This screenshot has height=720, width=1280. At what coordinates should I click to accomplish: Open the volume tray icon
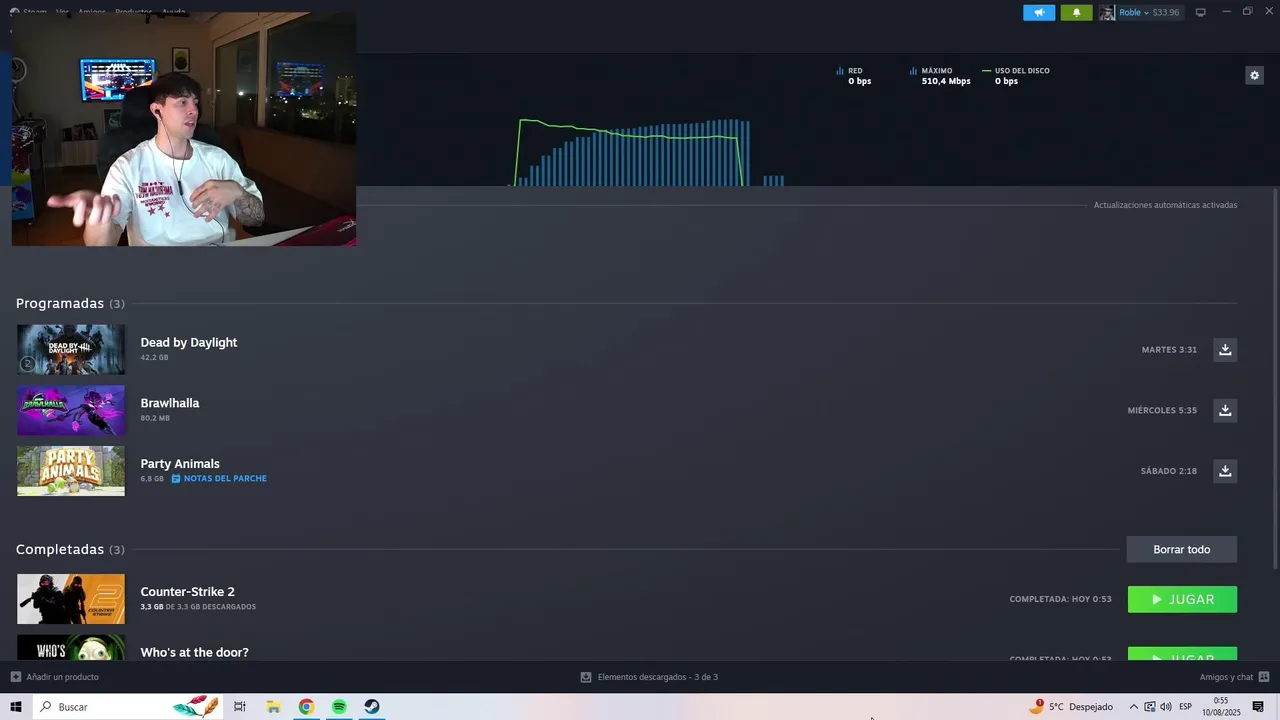coord(1166,707)
